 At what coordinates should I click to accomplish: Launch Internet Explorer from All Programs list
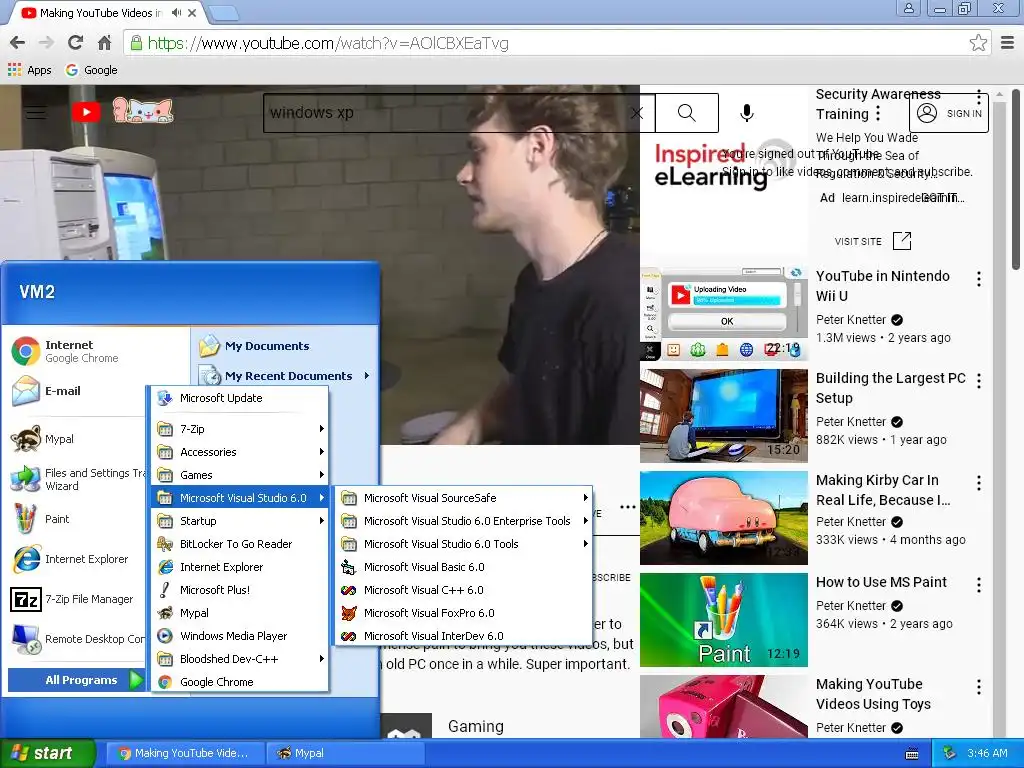click(240, 567)
